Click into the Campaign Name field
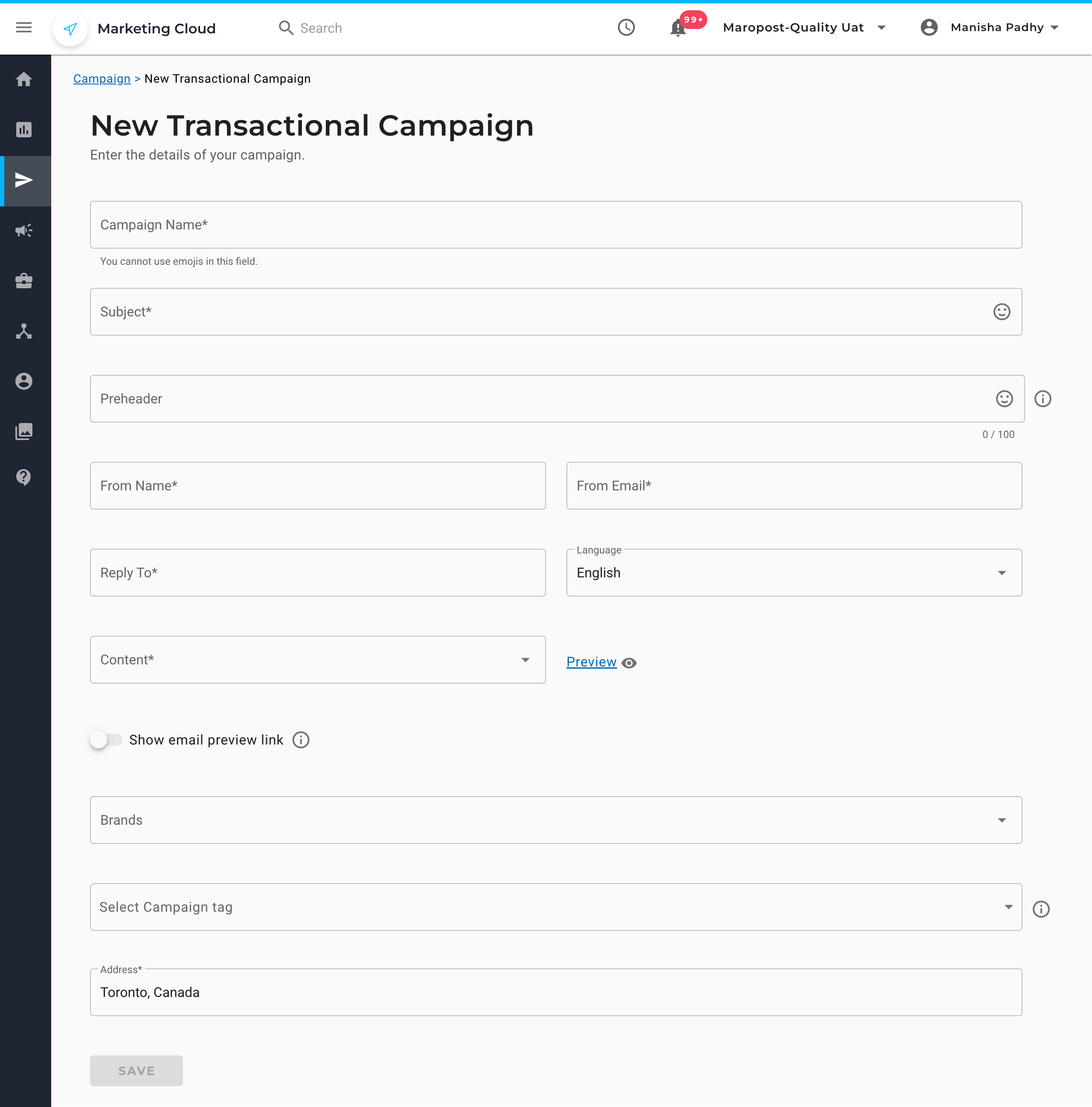The image size is (1092, 1107). pyautogui.click(x=555, y=225)
